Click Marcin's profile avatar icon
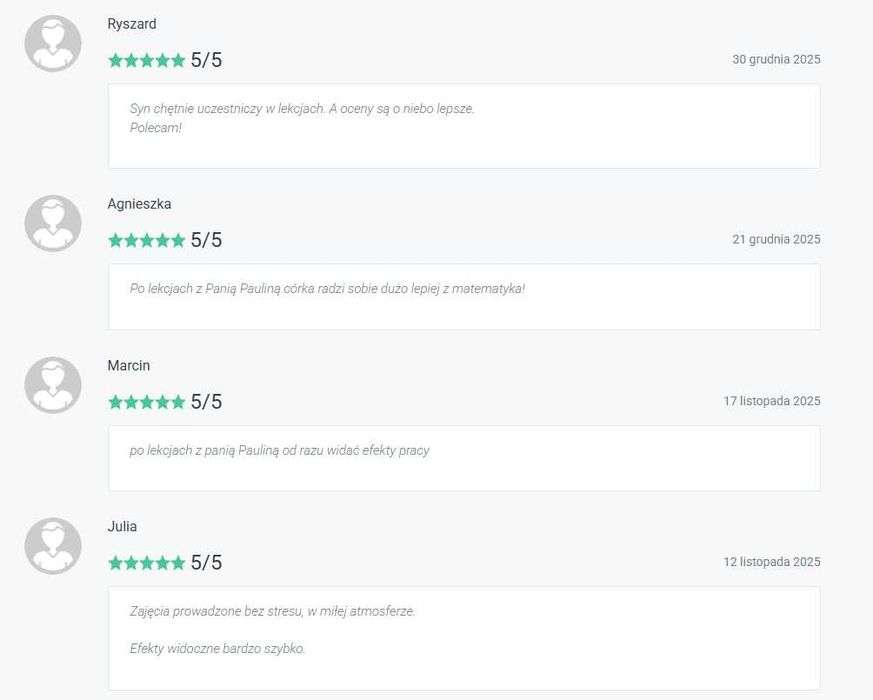 52,385
